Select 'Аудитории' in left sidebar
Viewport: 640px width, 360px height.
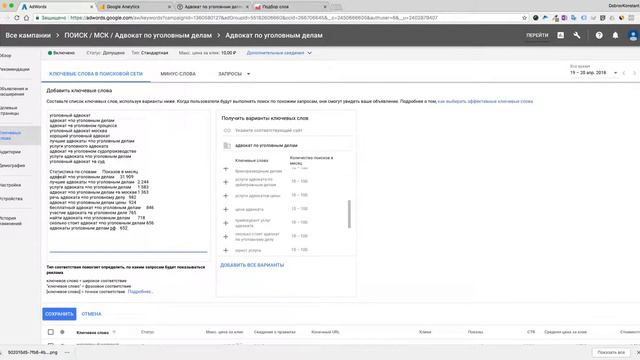point(10,152)
